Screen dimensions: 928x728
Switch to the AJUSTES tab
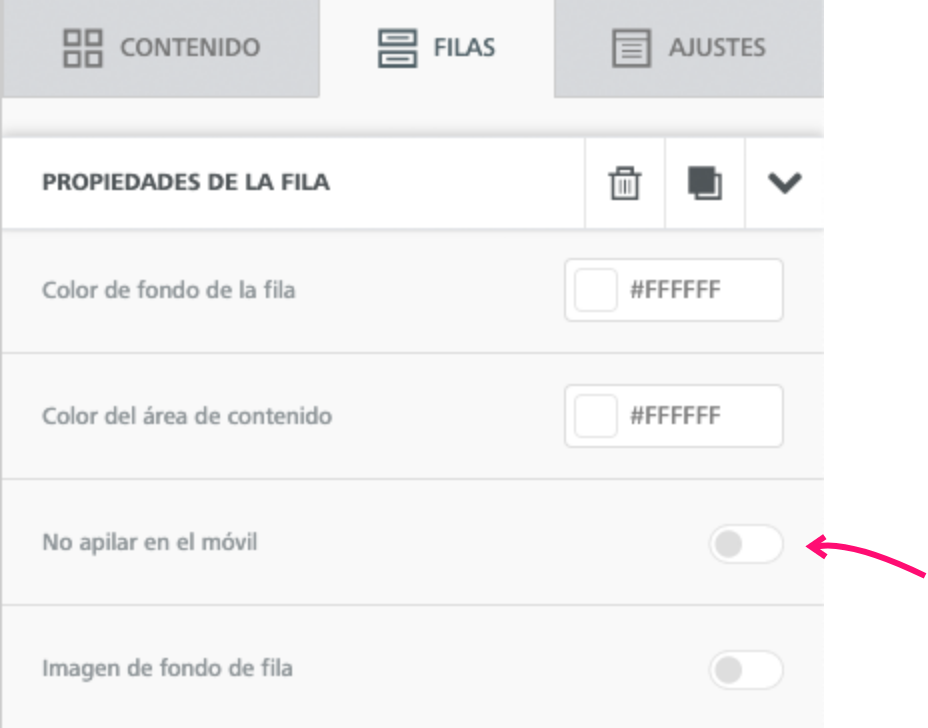tap(689, 48)
